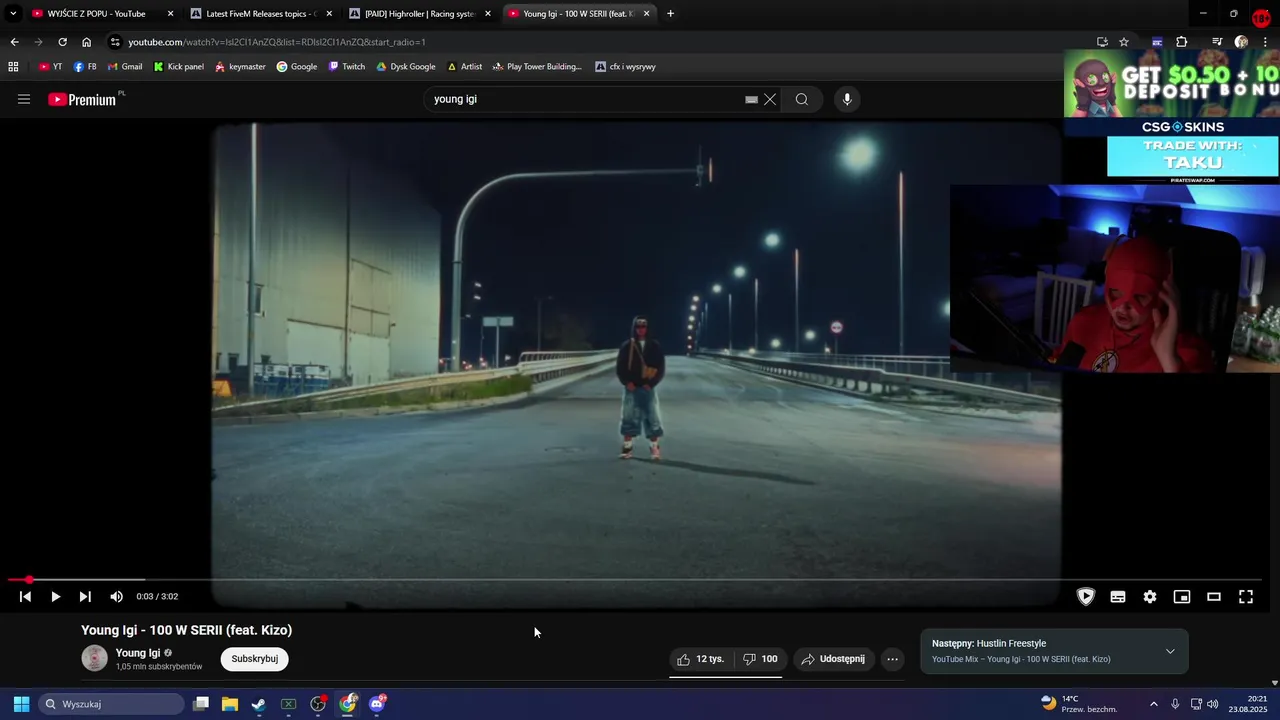
Task: Open Steam from the taskbar
Action: (259, 704)
